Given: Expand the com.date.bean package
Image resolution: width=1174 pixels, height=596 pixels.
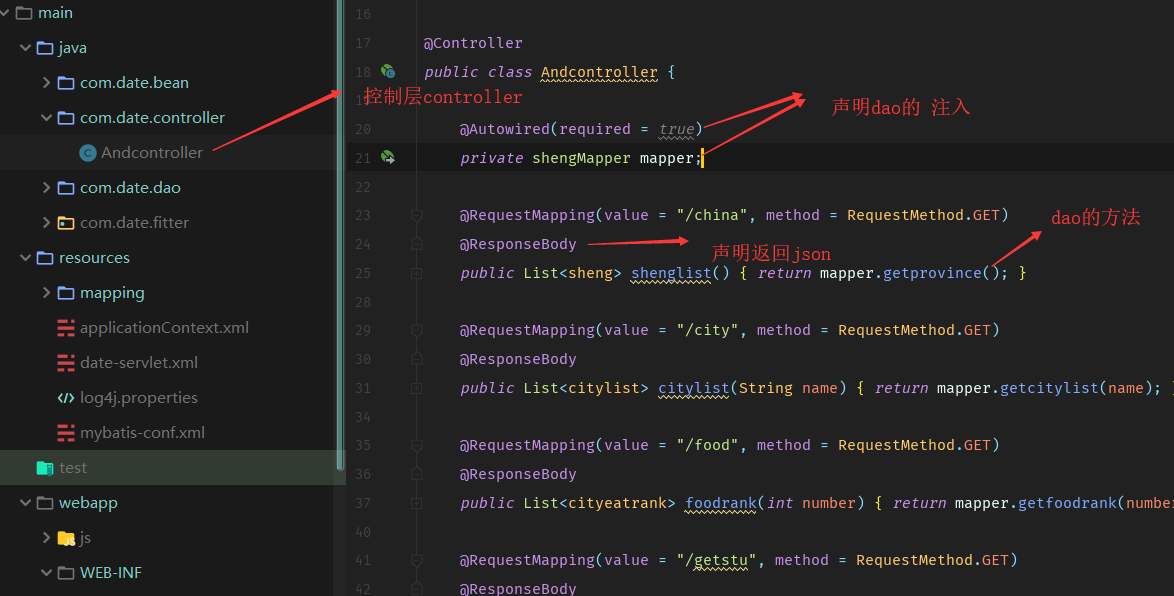Looking at the screenshot, I should pyautogui.click(x=46, y=82).
